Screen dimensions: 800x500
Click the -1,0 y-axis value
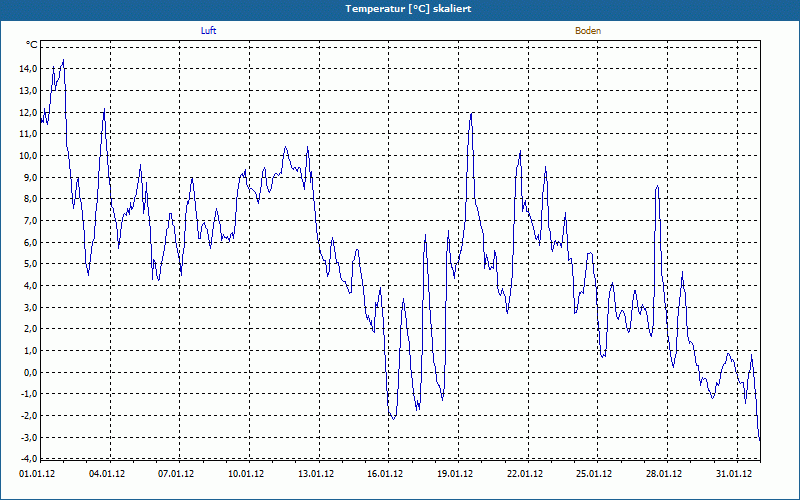(29, 394)
